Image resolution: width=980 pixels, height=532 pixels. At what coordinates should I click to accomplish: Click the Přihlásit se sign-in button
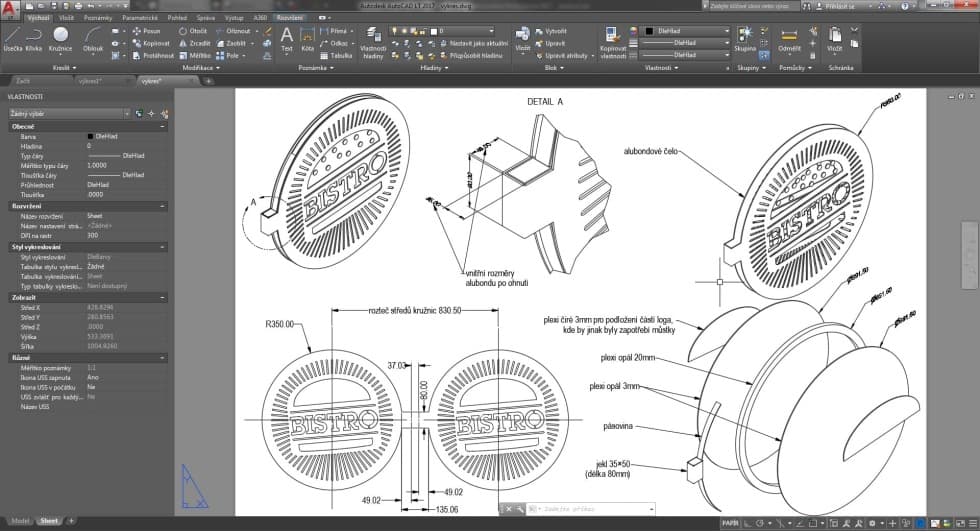(840, 6)
